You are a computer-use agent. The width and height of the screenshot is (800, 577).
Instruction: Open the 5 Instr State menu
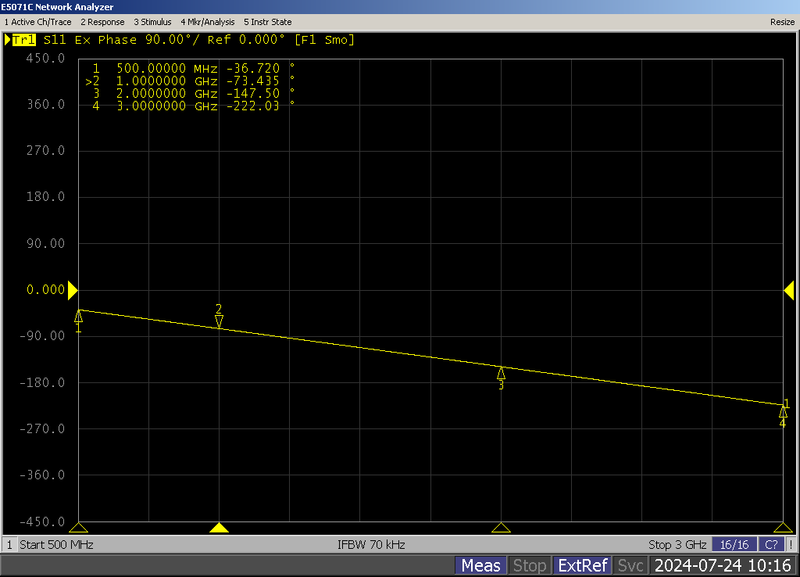[x=270, y=21]
